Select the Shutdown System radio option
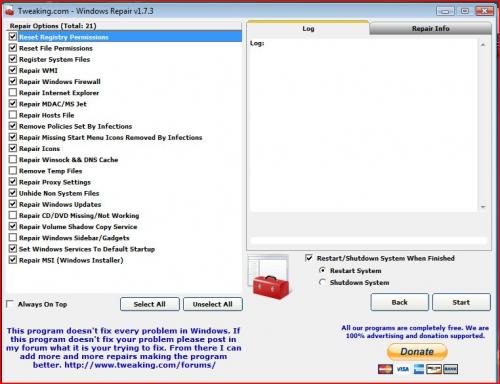Image resolution: width=500 pixels, height=384 pixels. coord(322,282)
